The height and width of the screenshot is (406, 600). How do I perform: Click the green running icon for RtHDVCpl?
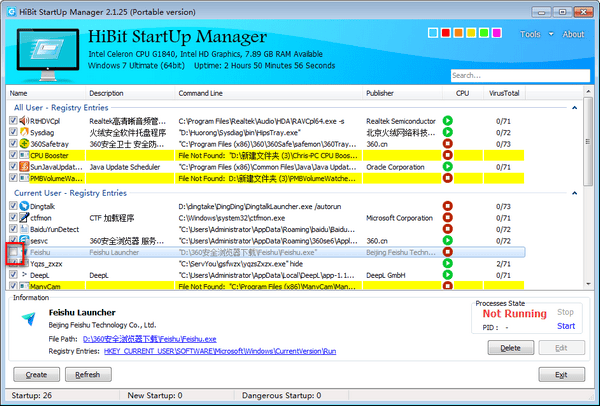click(x=461, y=120)
